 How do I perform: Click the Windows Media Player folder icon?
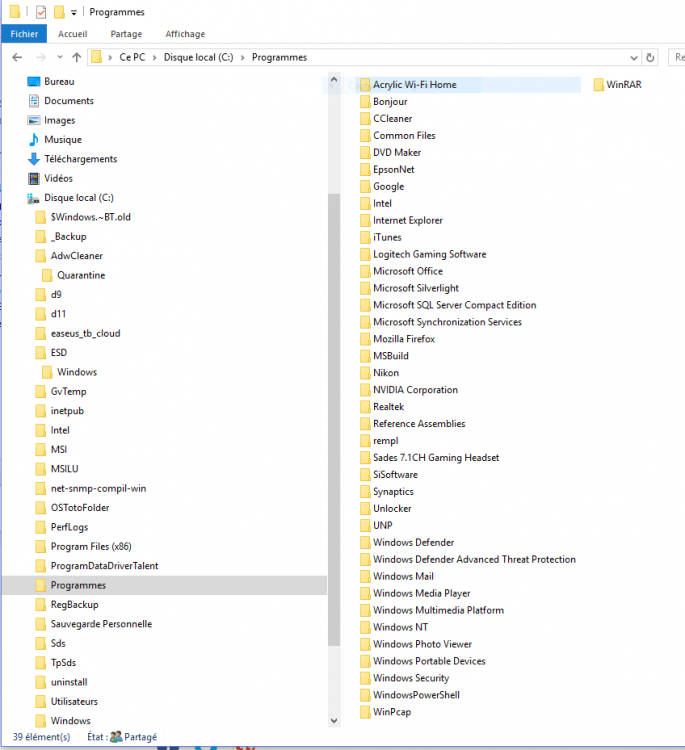pyautogui.click(x=365, y=594)
